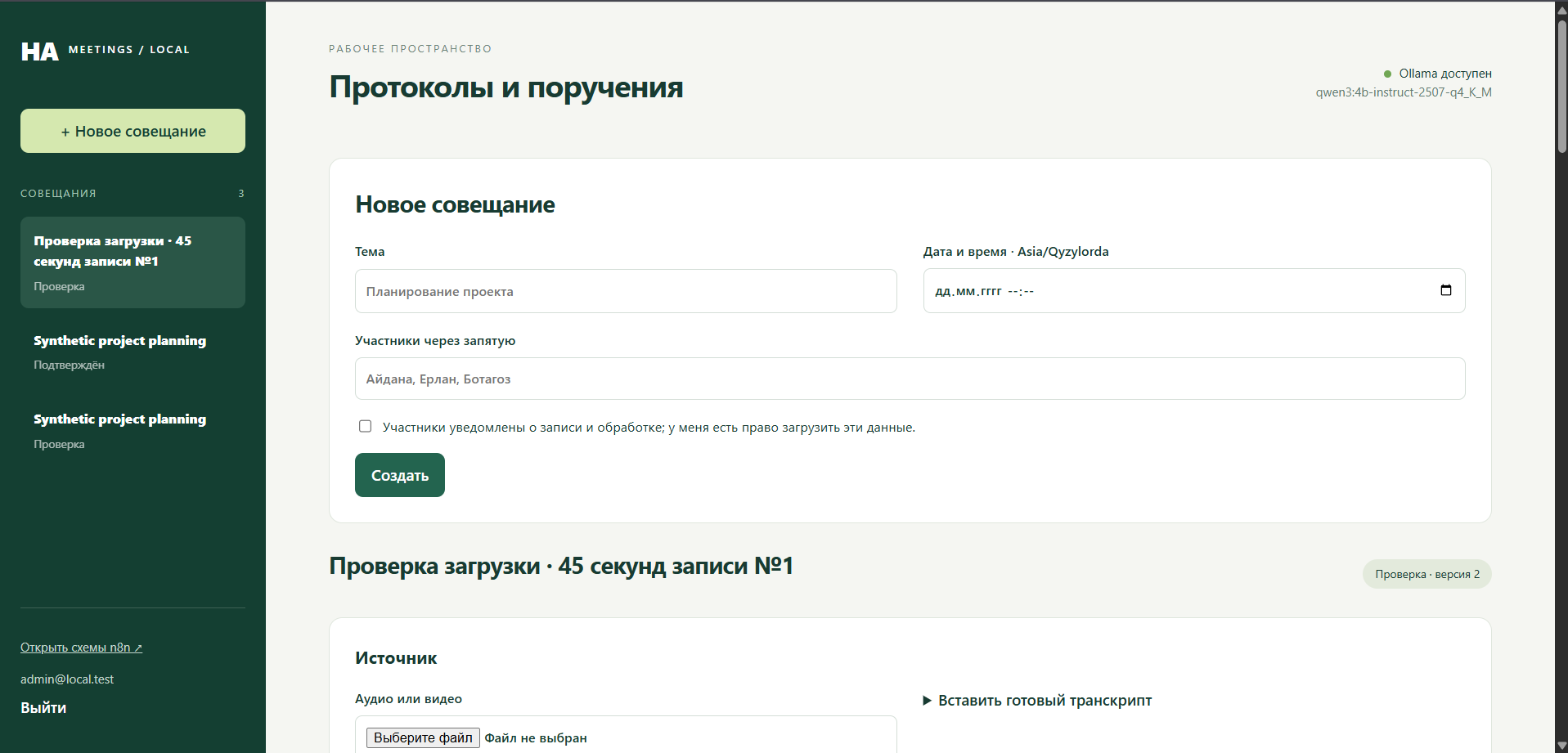The width and height of the screenshot is (1568, 753).
Task: Click the green Ollama status dot
Action: tap(1387, 74)
